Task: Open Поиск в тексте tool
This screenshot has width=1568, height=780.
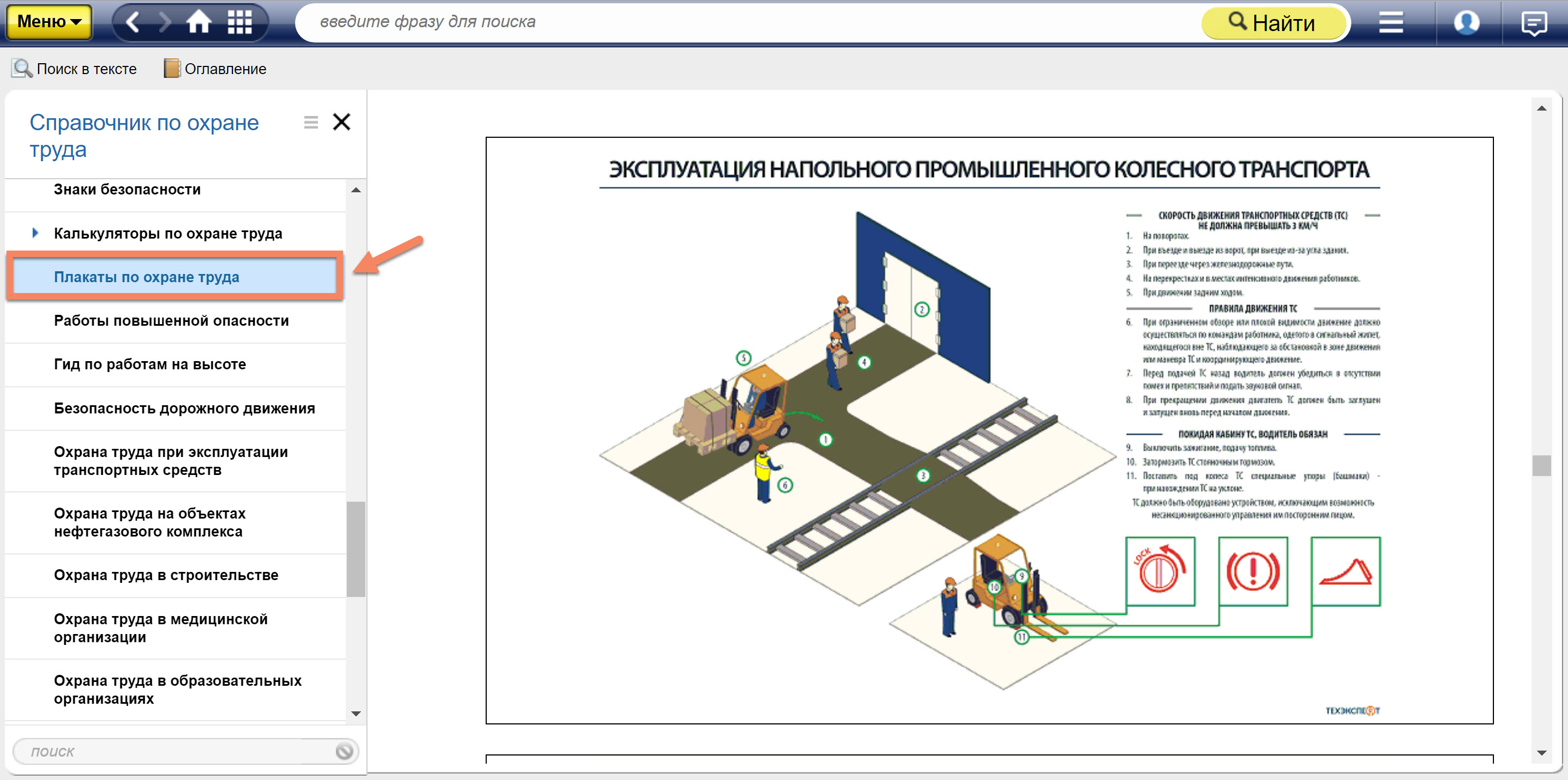Action: 74,69
